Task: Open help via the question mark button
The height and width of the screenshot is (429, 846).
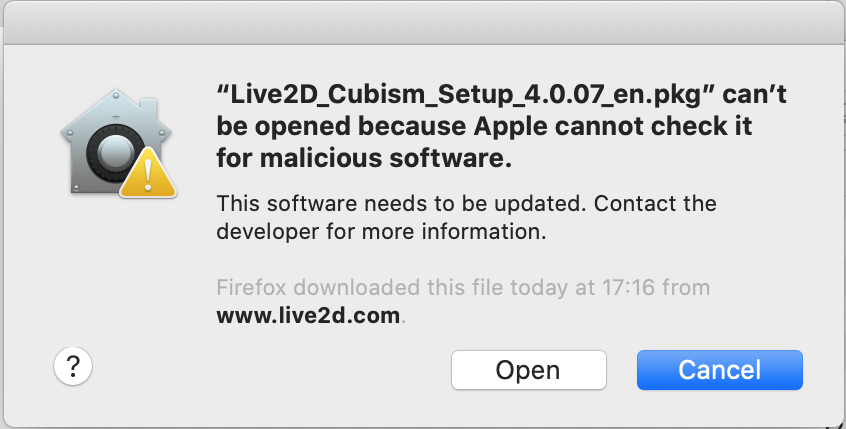Action: pyautogui.click(x=73, y=366)
